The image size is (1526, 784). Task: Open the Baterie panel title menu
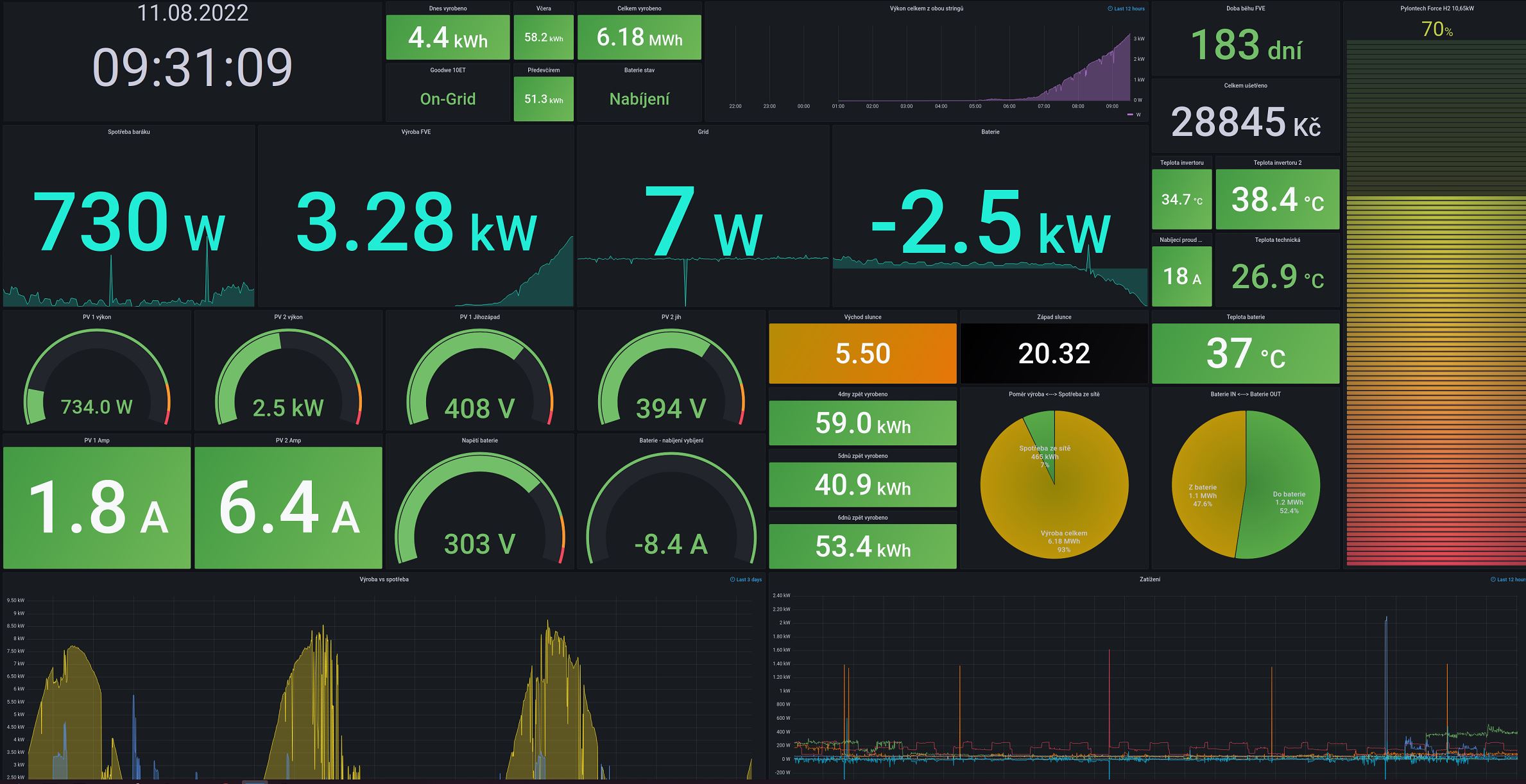(x=990, y=132)
